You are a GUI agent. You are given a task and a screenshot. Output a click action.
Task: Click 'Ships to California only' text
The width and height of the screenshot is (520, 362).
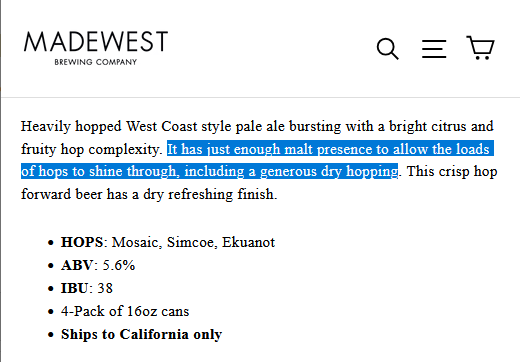(141, 334)
